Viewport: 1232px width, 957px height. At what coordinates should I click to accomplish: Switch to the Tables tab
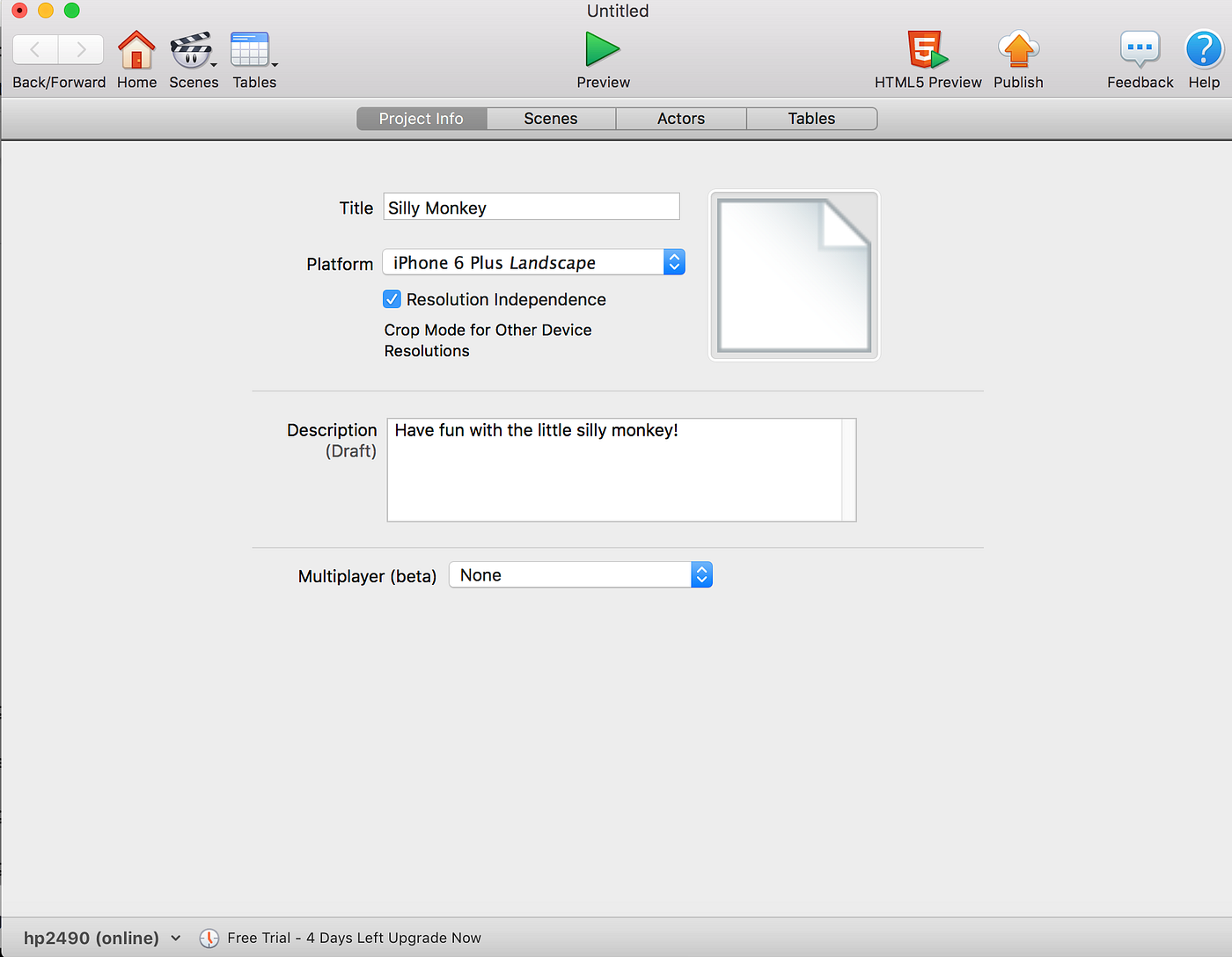pos(811,119)
